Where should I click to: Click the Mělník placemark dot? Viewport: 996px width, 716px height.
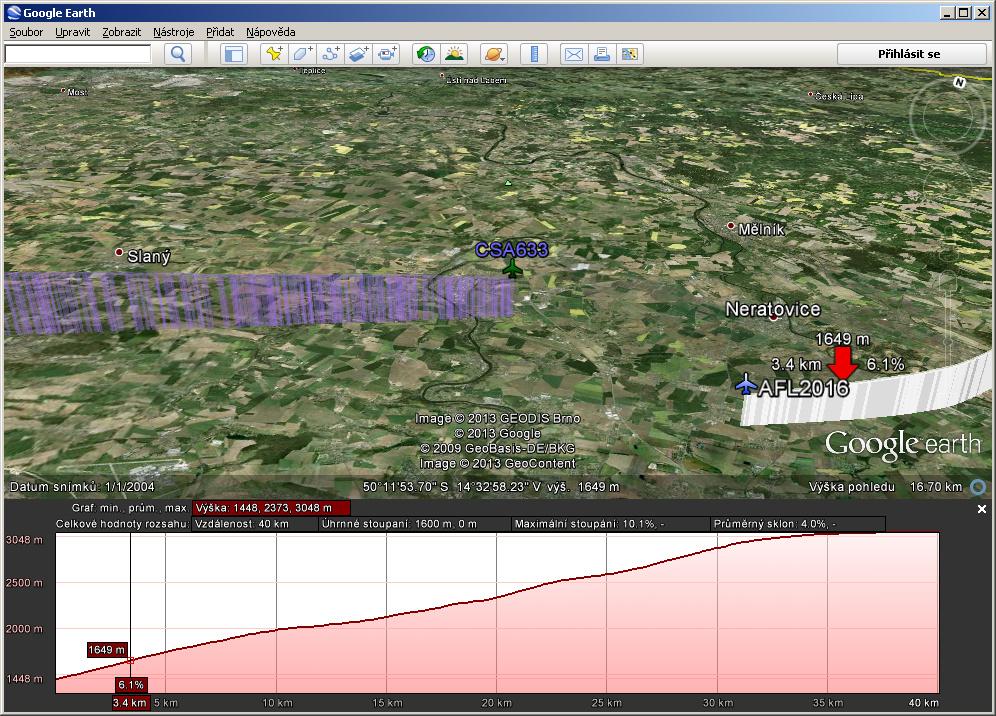[x=730, y=226]
